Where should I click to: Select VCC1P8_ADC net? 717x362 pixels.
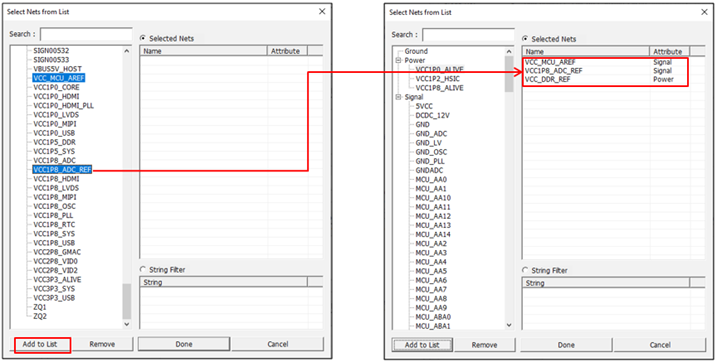tap(54, 160)
